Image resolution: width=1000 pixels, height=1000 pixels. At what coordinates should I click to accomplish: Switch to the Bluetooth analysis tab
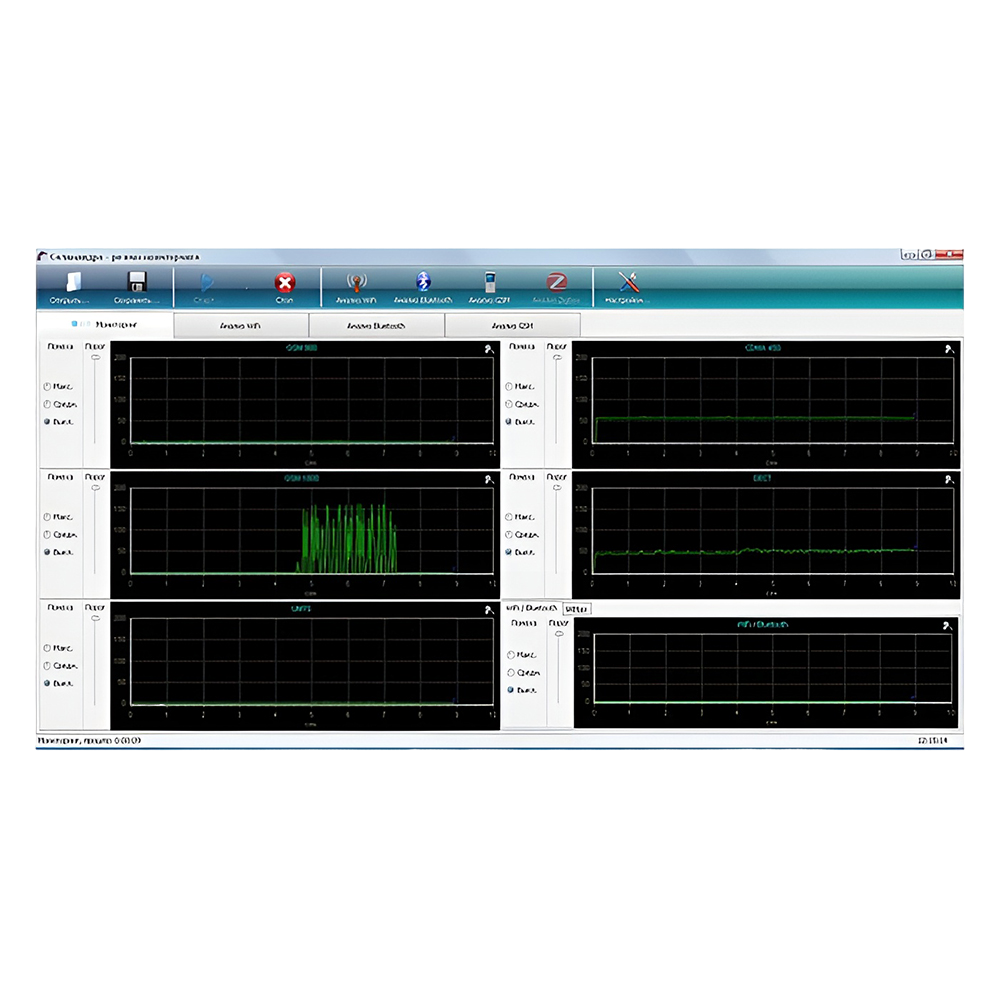point(376,325)
